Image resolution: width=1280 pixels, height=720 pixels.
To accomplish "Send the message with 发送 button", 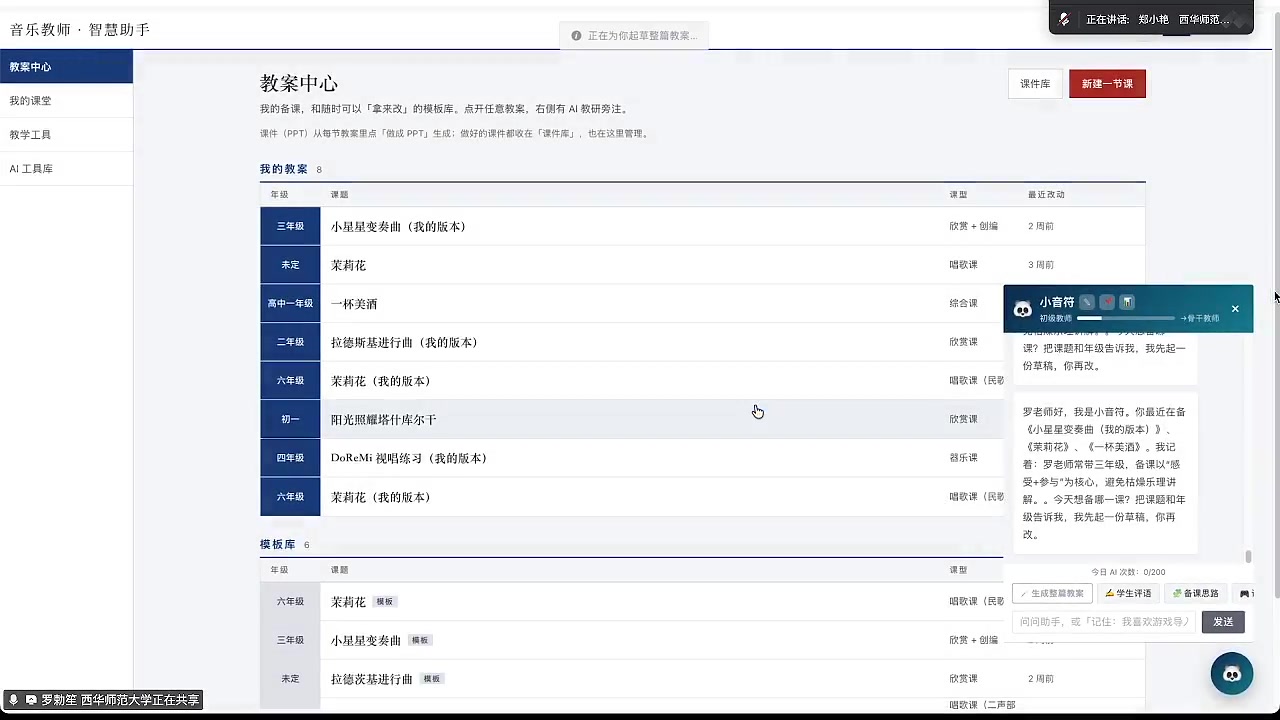I will (x=1223, y=622).
